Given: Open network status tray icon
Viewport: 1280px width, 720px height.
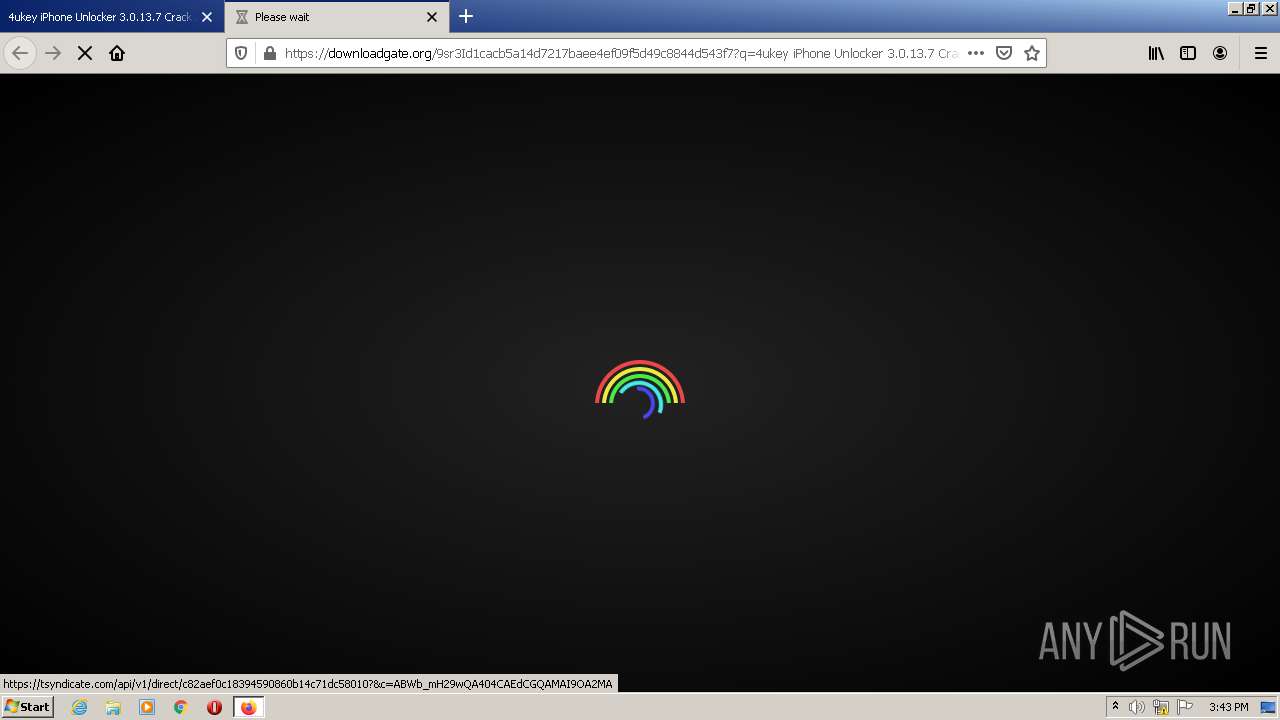Looking at the screenshot, I should [1161, 707].
